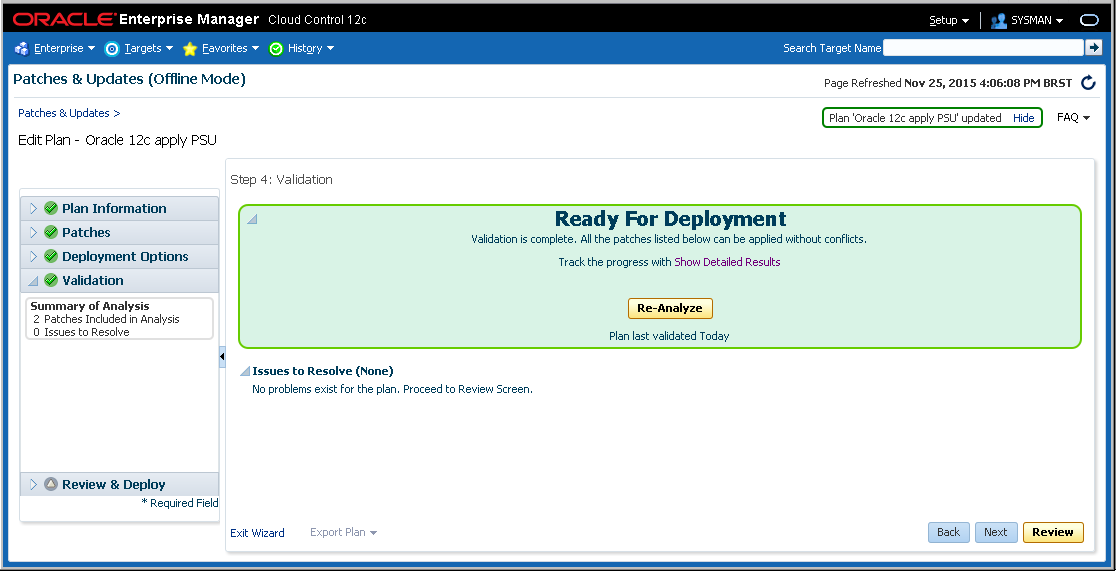Click Review & Deploy pending status icon
Viewport: 1116px width, 572px height.
(x=51, y=484)
